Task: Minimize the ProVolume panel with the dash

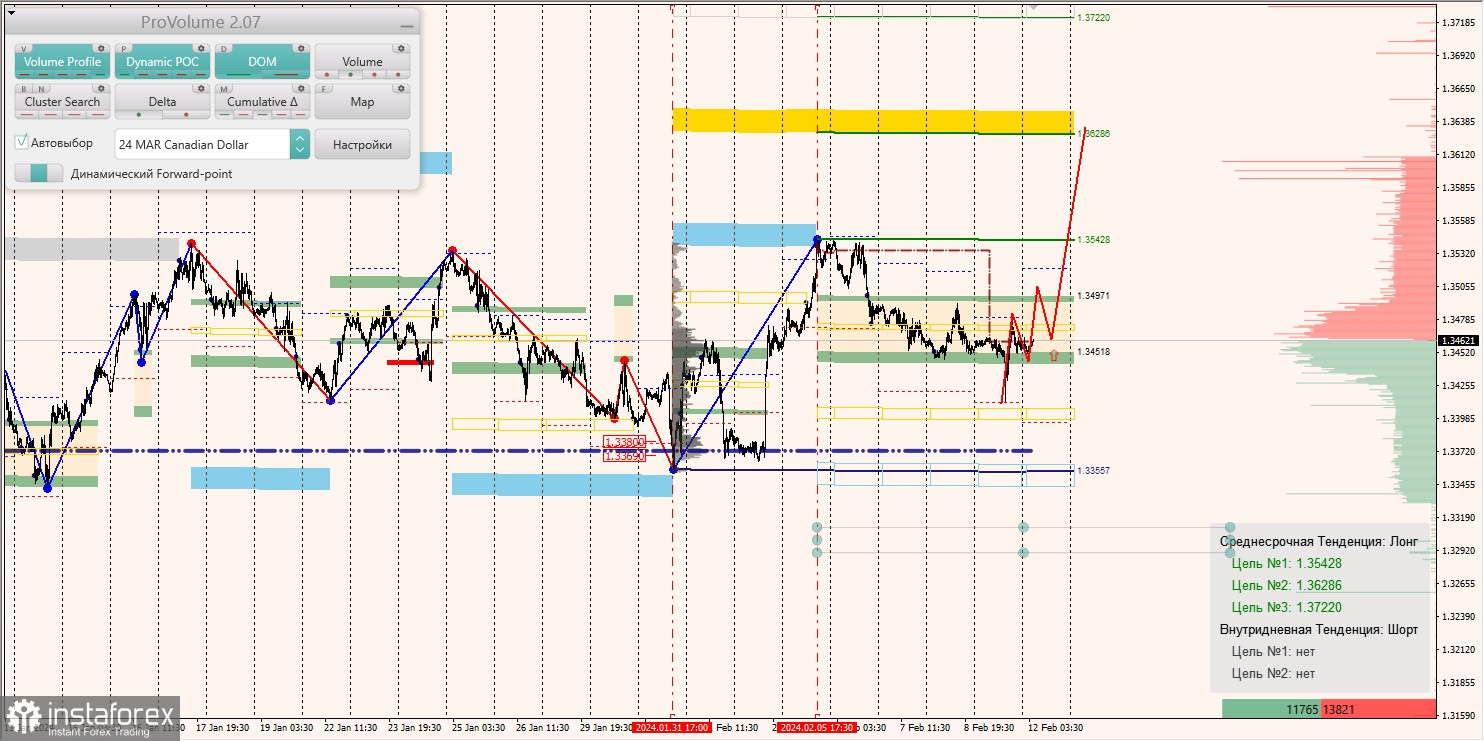Action: (405, 25)
